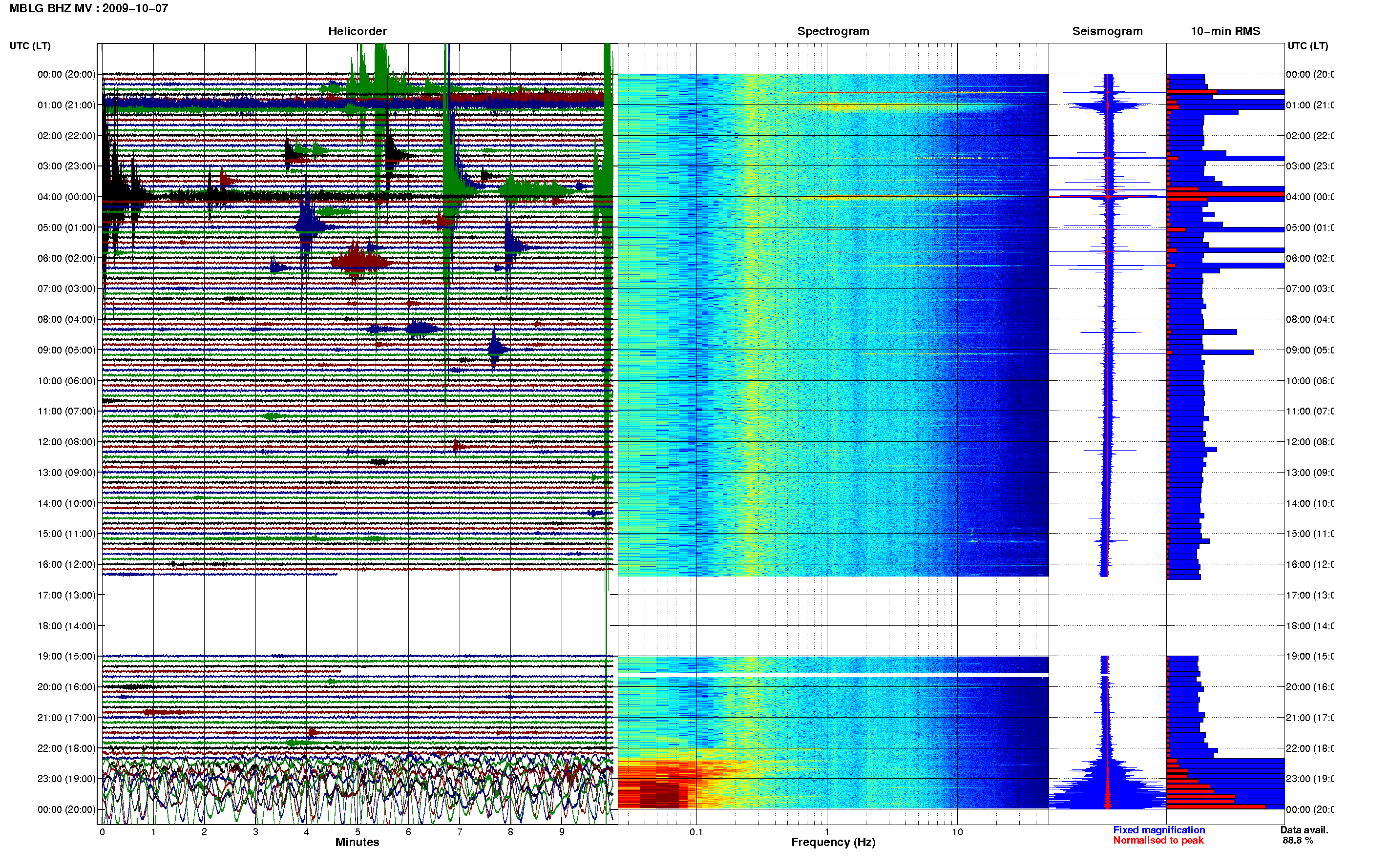This screenshot has height=868, width=1389.
Task: Click the '00:00 (20:00)' top left time label
Action: click(66, 74)
